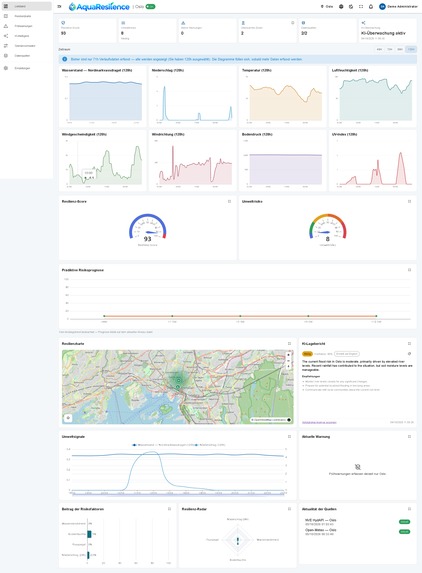Zoom in on the Resilienzkarte map
The height and width of the screenshot is (573, 422).
click(289, 355)
